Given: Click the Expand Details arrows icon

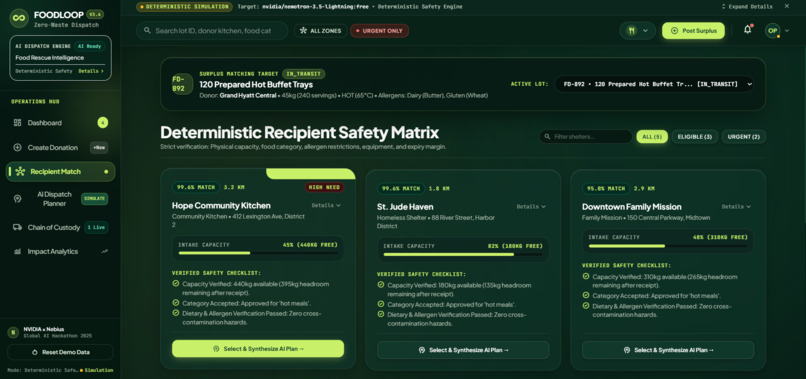Looking at the screenshot, I should (724, 7).
